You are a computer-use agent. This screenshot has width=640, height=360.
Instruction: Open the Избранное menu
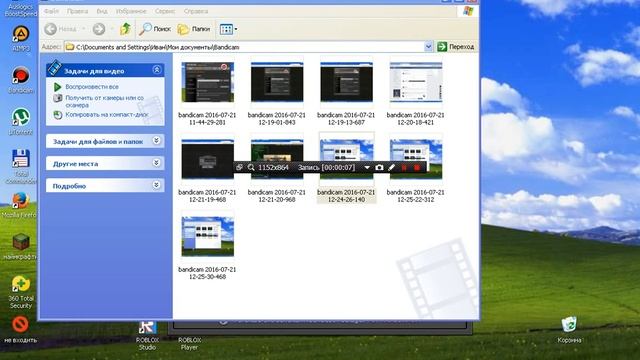[131, 11]
